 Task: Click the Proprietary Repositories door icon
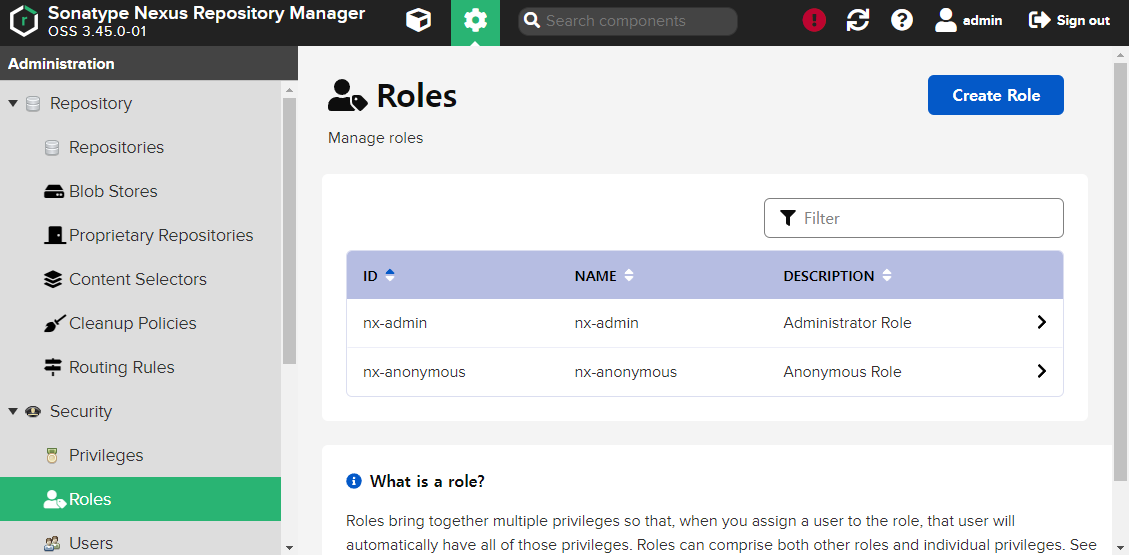pyautogui.click(x=55, y=235)
